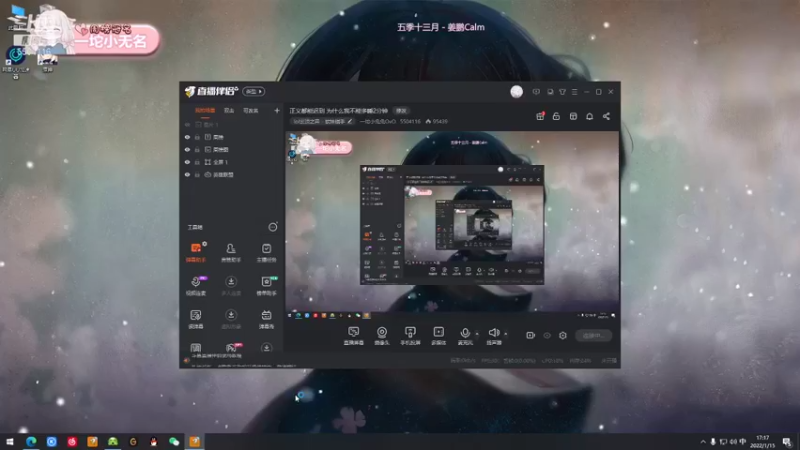Open the skin shirt icon in title bar
The height and width of the screenshot is (450, 800).
pyautogui.click(x=562, y=92)
